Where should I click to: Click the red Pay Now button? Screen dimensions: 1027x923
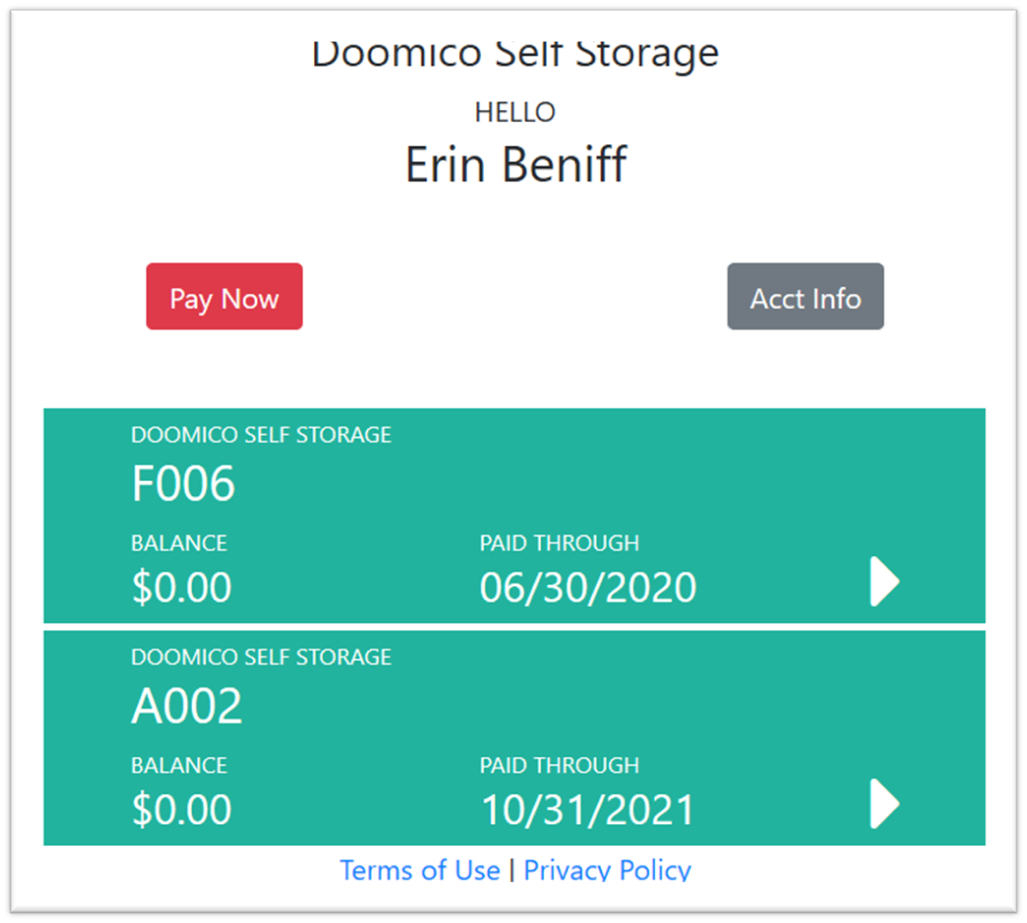pos(224,297)
